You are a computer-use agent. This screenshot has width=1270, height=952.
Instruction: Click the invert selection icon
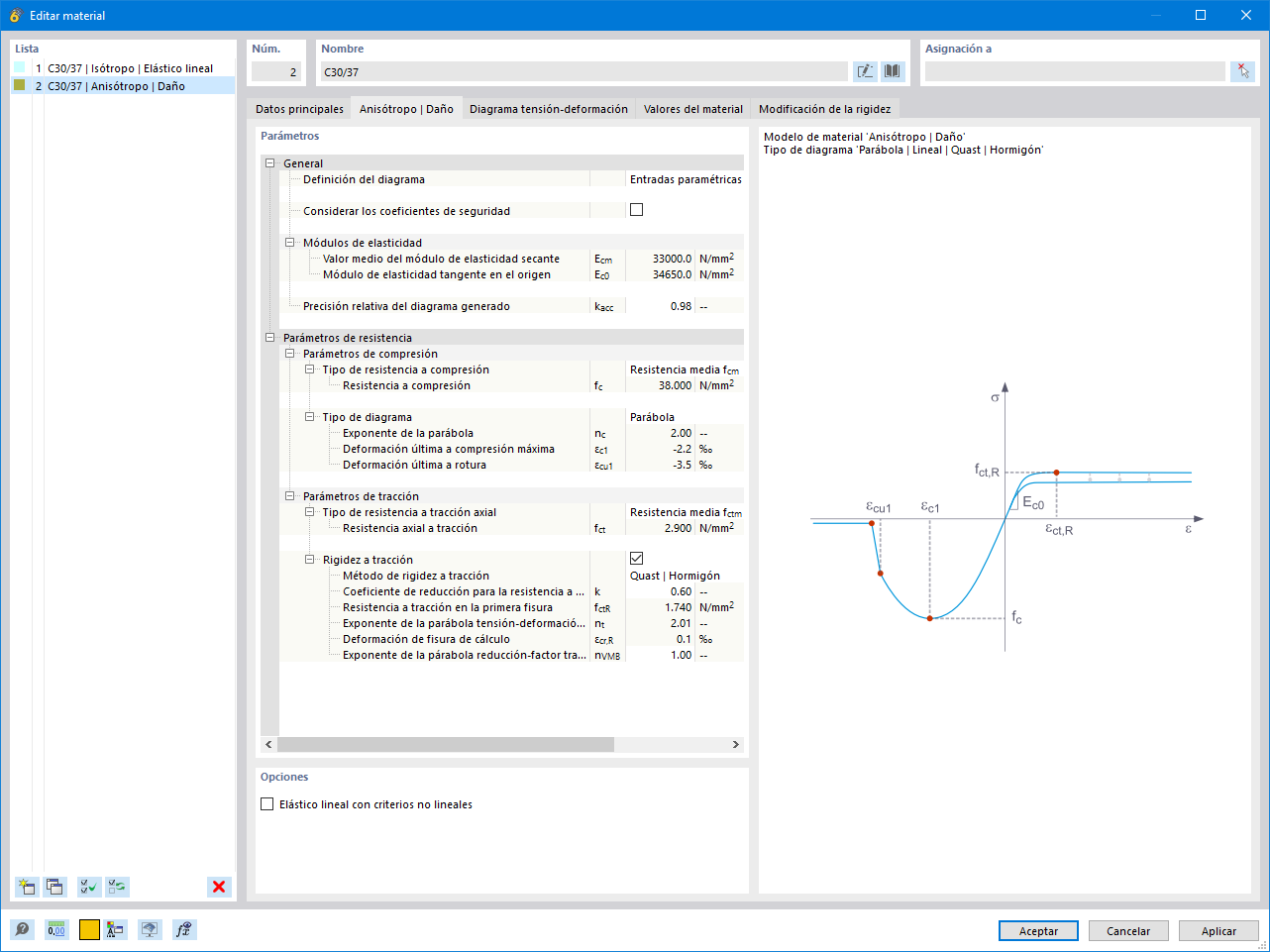coord(117,887)
